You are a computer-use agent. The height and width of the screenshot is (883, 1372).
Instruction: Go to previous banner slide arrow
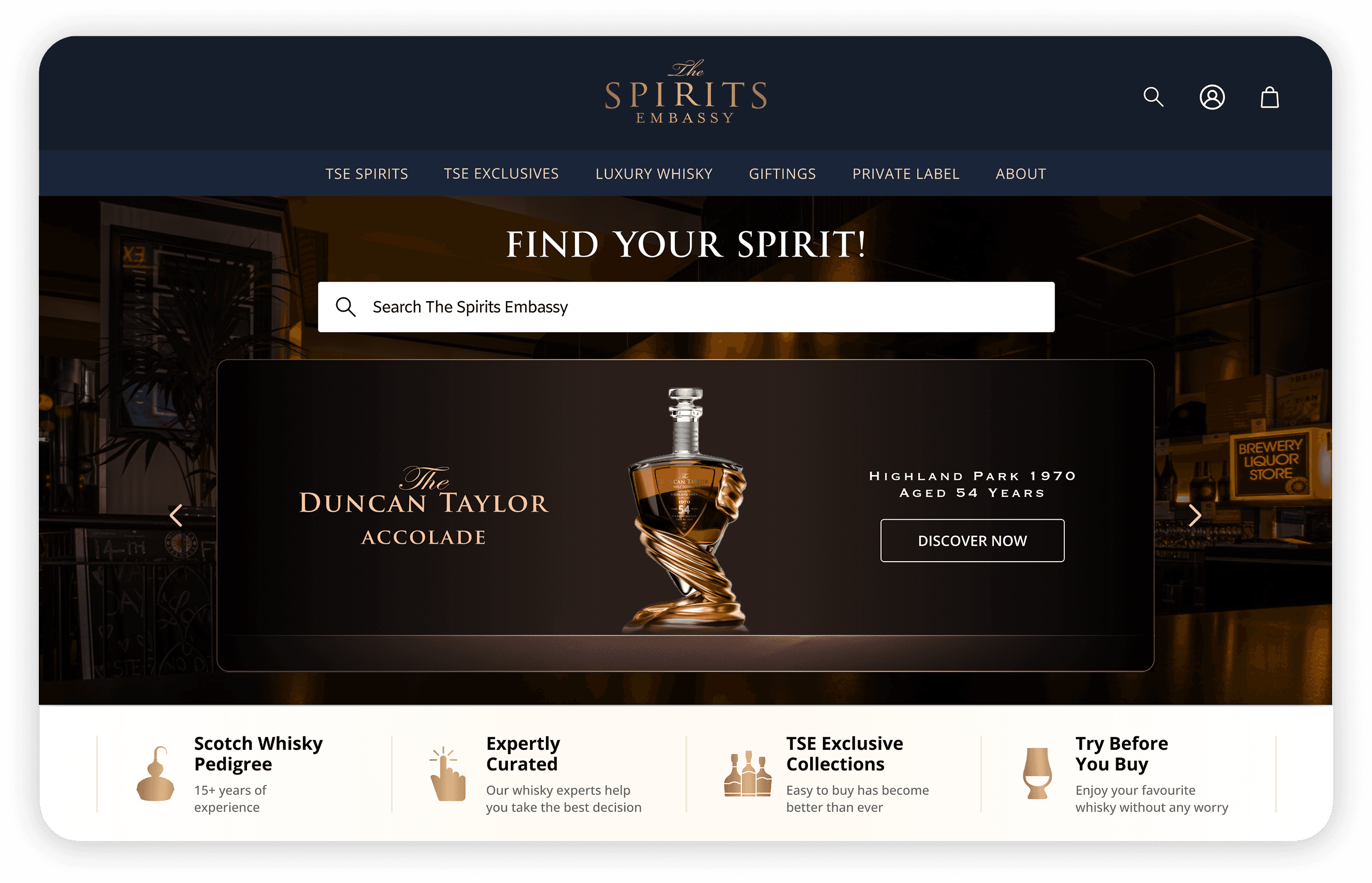pyautogui.click(x=176, y=516)
